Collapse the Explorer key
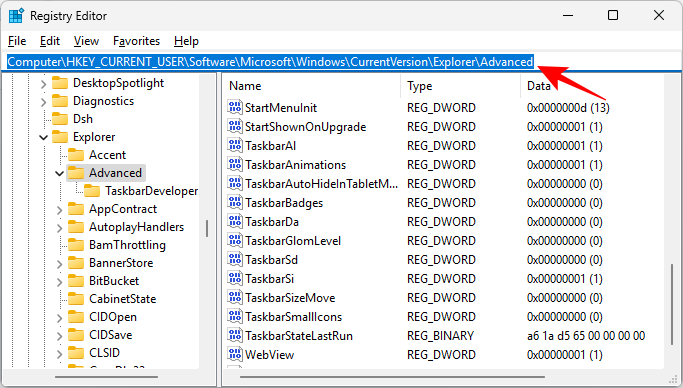This screenshot has width=683, height=388. click(x=43, y=138)
